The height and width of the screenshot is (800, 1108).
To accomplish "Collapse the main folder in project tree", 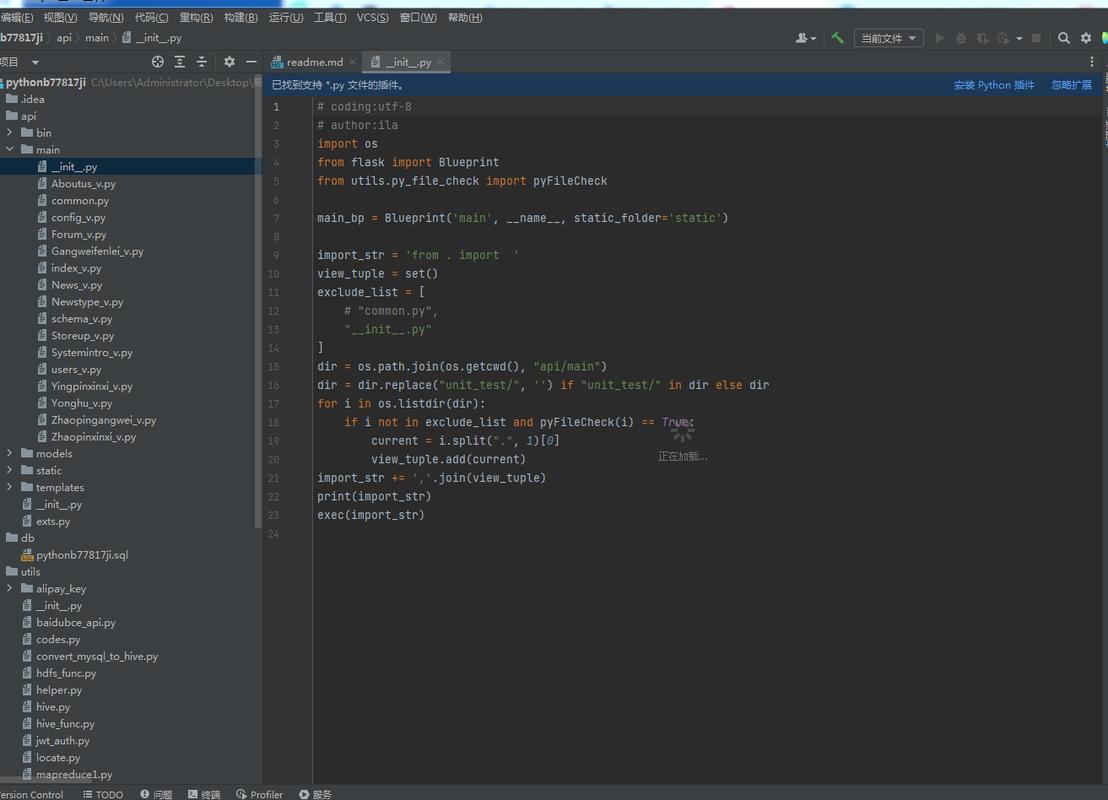I will [10, 150].
